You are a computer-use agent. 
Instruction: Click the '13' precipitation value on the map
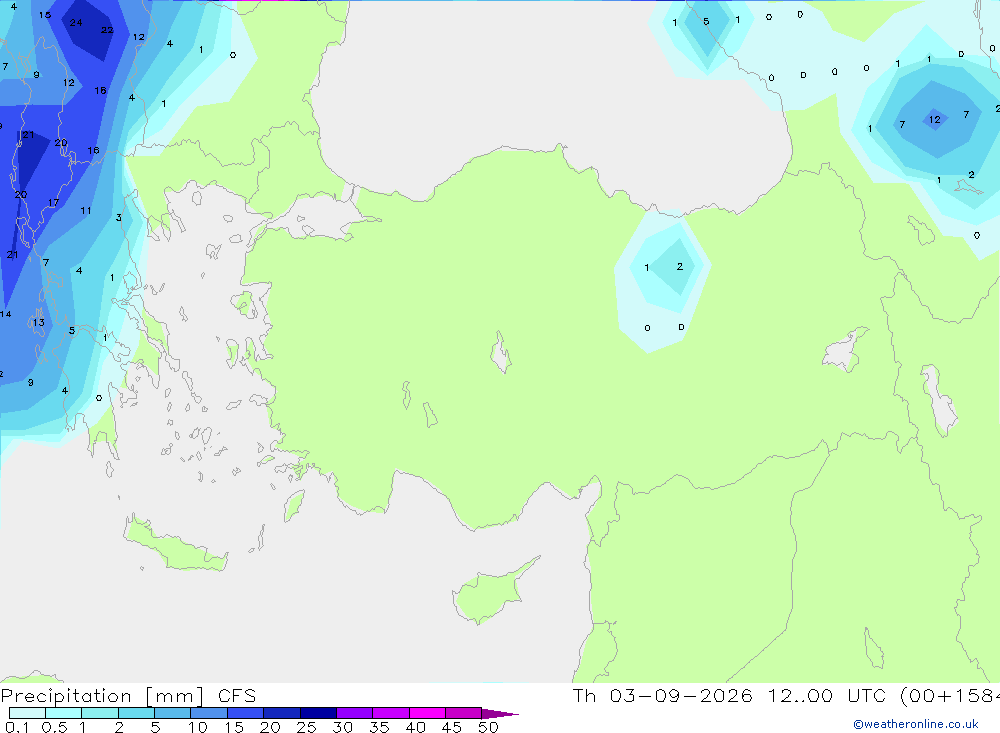39,322
